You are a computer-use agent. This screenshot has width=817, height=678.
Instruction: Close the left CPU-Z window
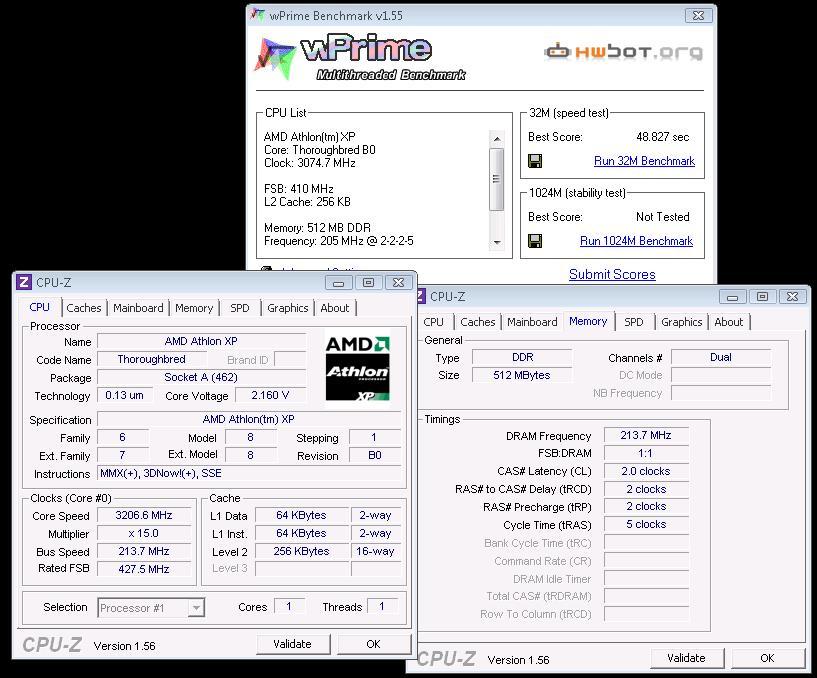pos(399,282)
